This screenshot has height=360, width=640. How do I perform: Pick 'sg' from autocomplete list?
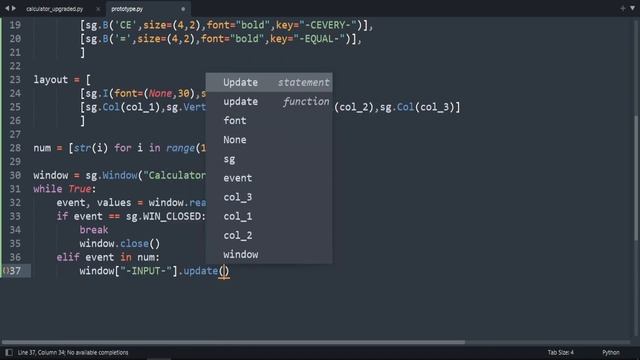point(269,159)
